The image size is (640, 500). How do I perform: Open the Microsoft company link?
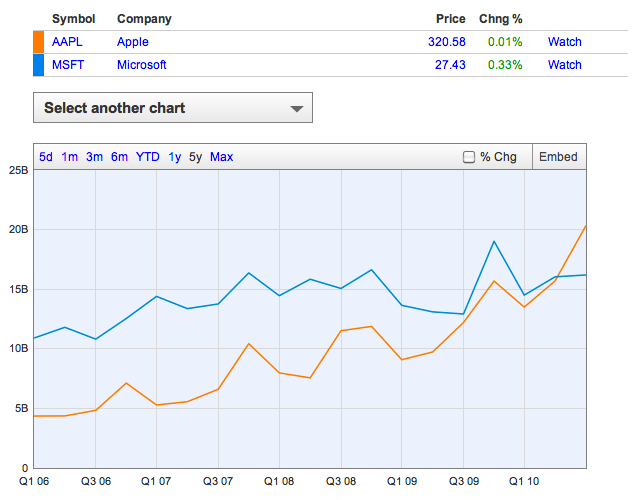142,64
